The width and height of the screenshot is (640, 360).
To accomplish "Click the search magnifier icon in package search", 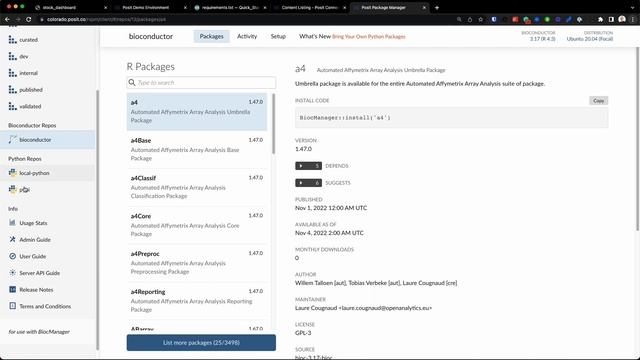I will [132, 82].
